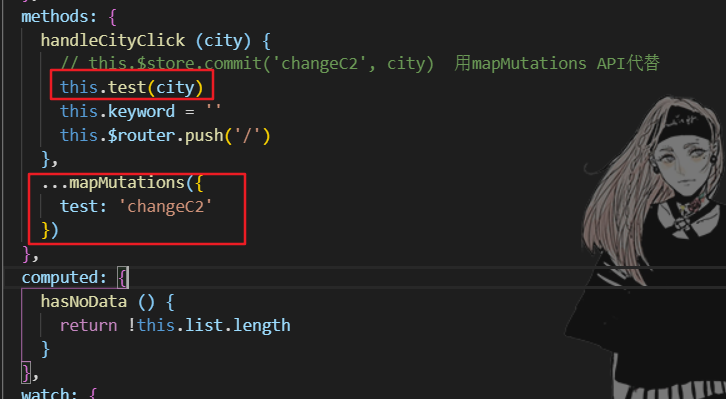Click the this.test(city) call
The height and width of the screenshot is (399, 726).
(131, 87)
